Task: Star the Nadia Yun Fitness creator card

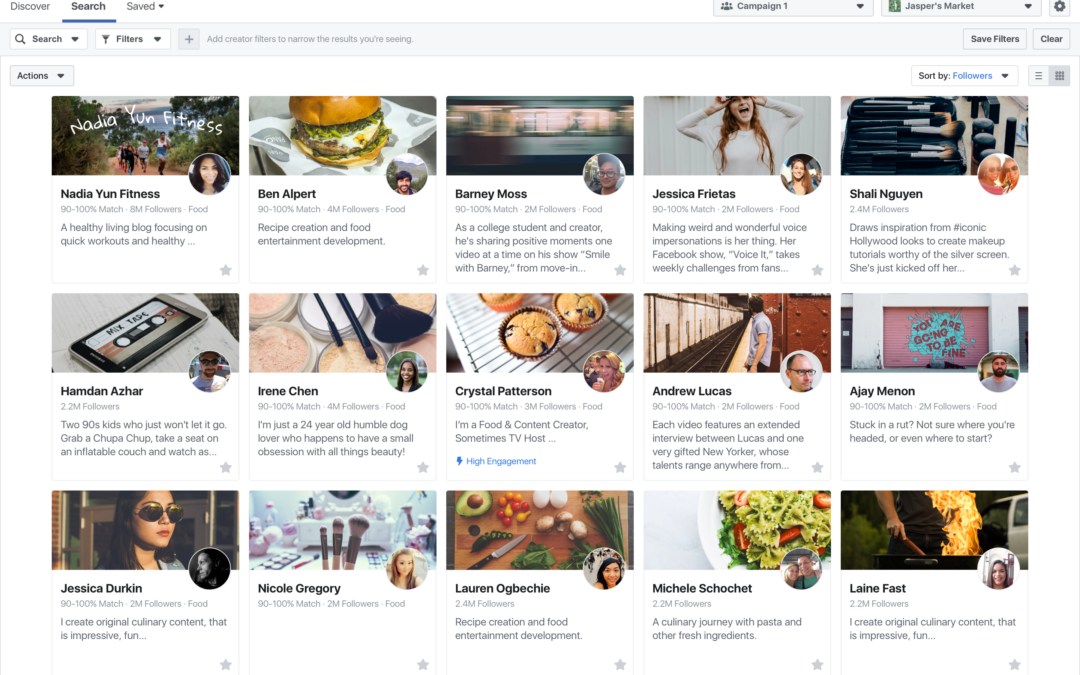Action: 225,270
